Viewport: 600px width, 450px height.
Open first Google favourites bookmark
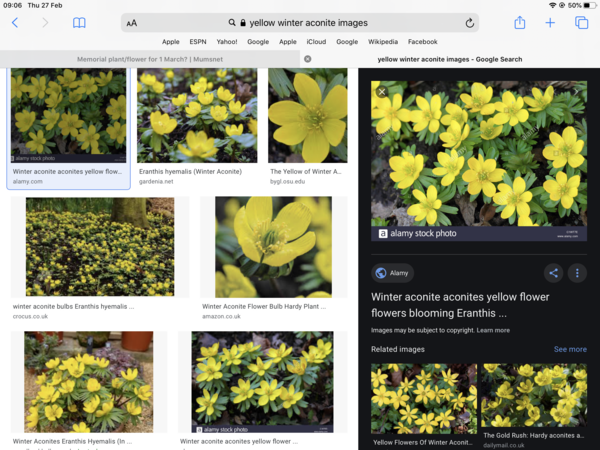[258, 42]
